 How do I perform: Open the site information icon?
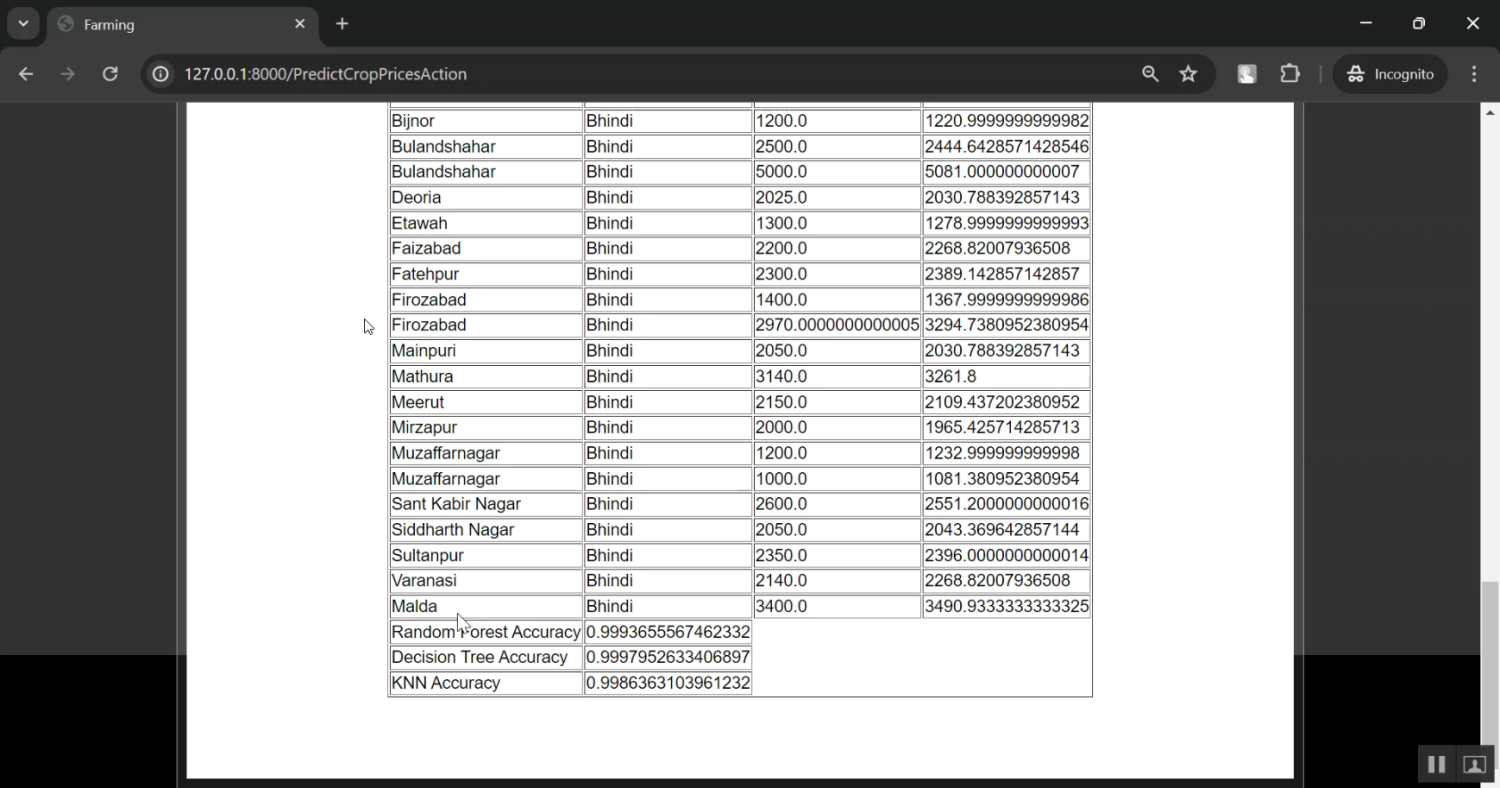[160, 74]
